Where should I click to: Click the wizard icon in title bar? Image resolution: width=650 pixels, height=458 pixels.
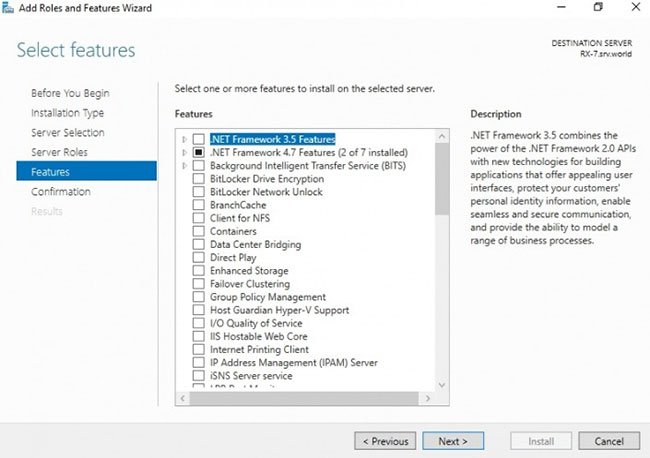[x=8, y=7]
